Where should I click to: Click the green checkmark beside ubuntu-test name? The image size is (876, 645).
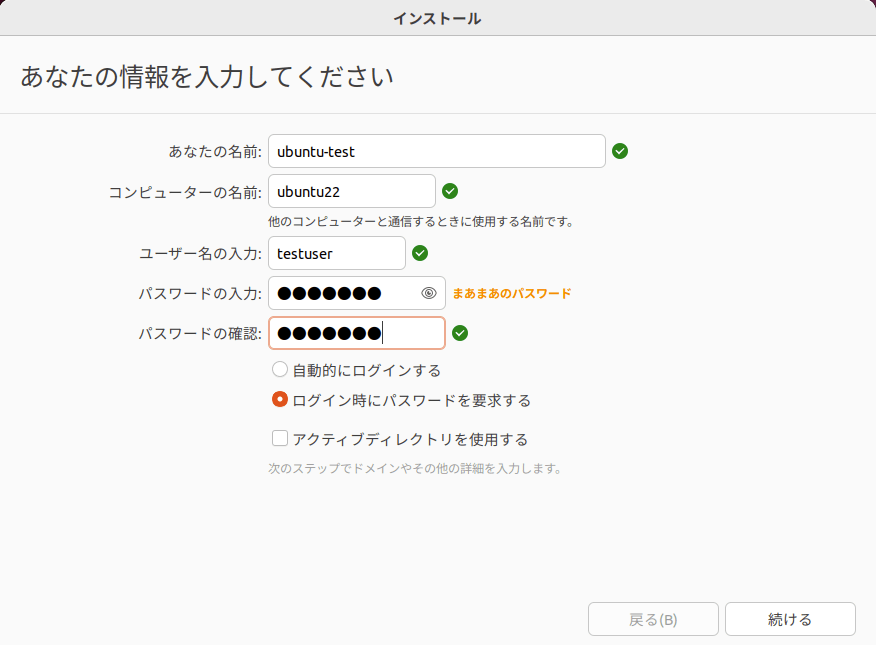pyautogui.click(x=620, y=151)
